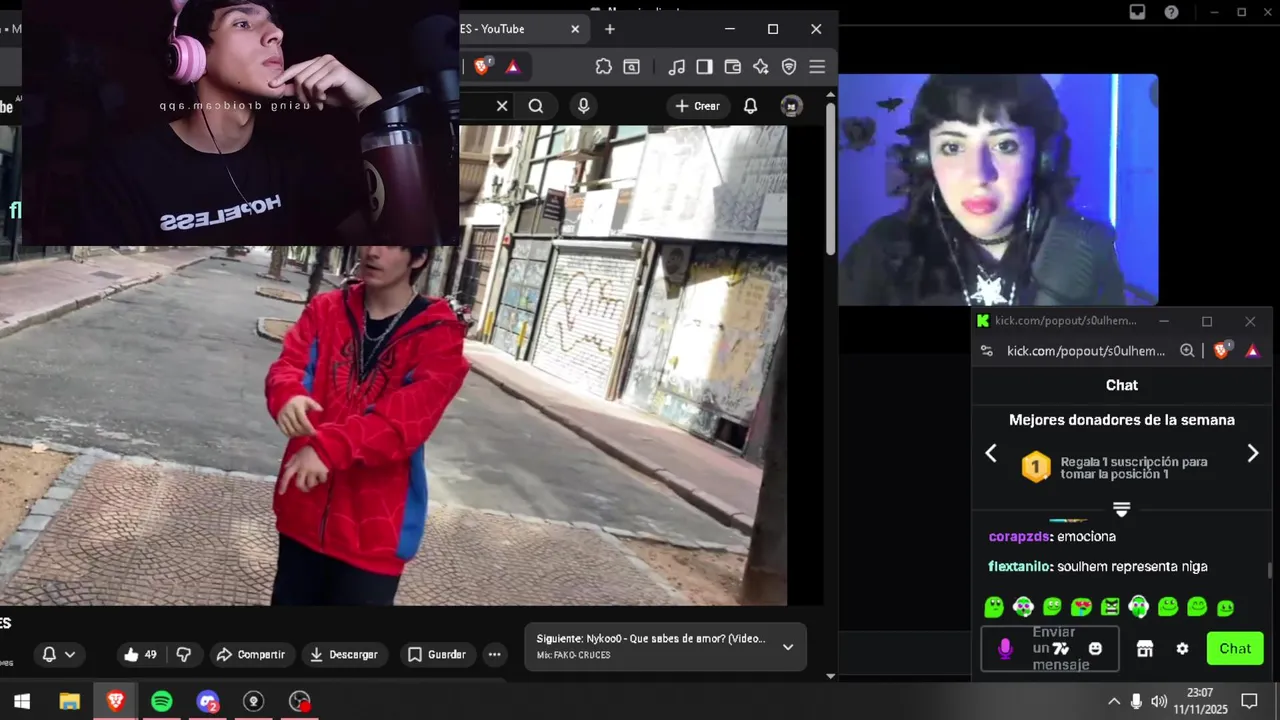Open Windows Start menu
Image resolution: width=1280 pixels, height=720 pixels.
point(22,701)
